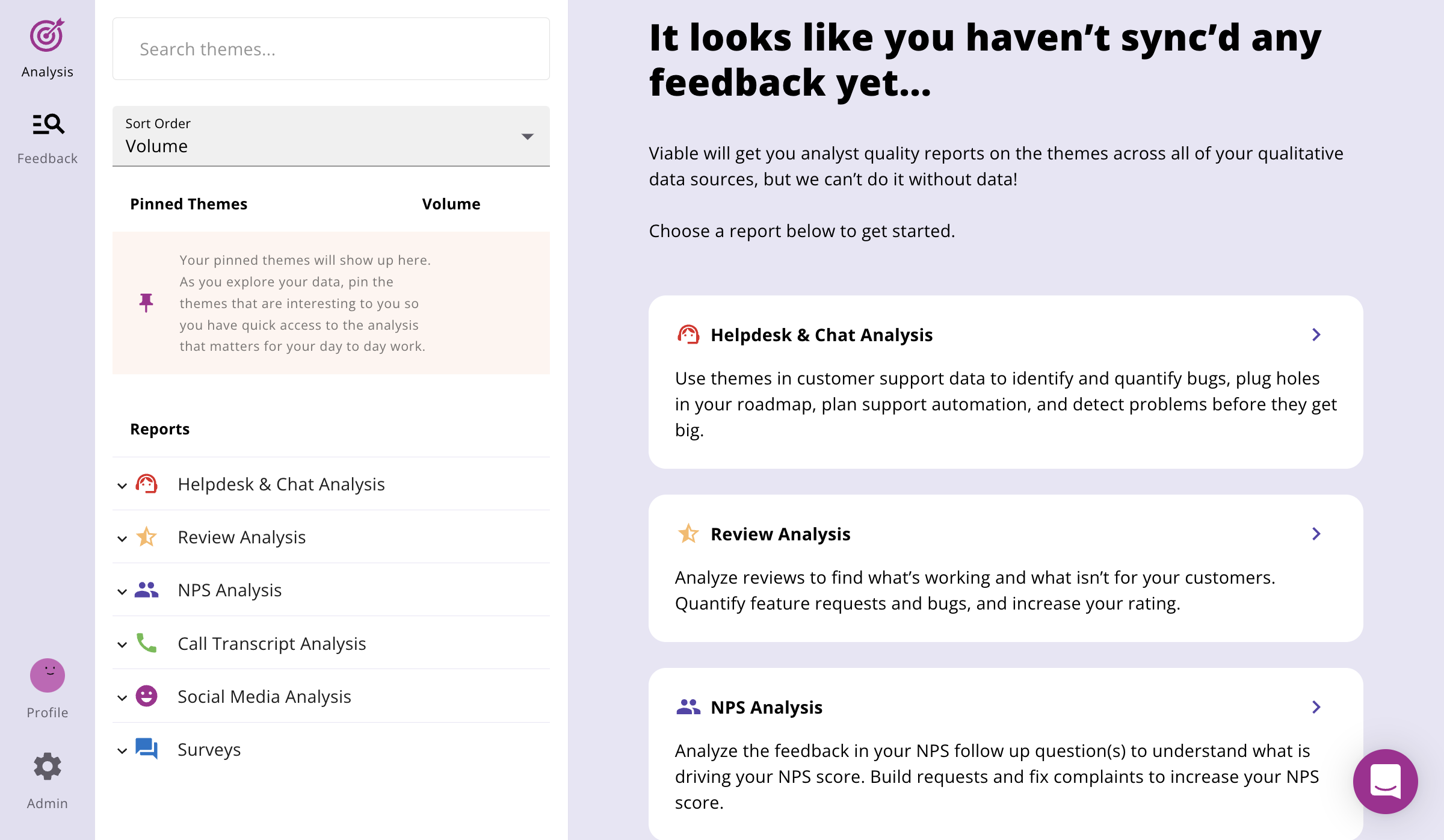Click "Choose a report below to get started."
Image resolution: width=1444 pixels, height=840 pixels.
coord(801,231)
